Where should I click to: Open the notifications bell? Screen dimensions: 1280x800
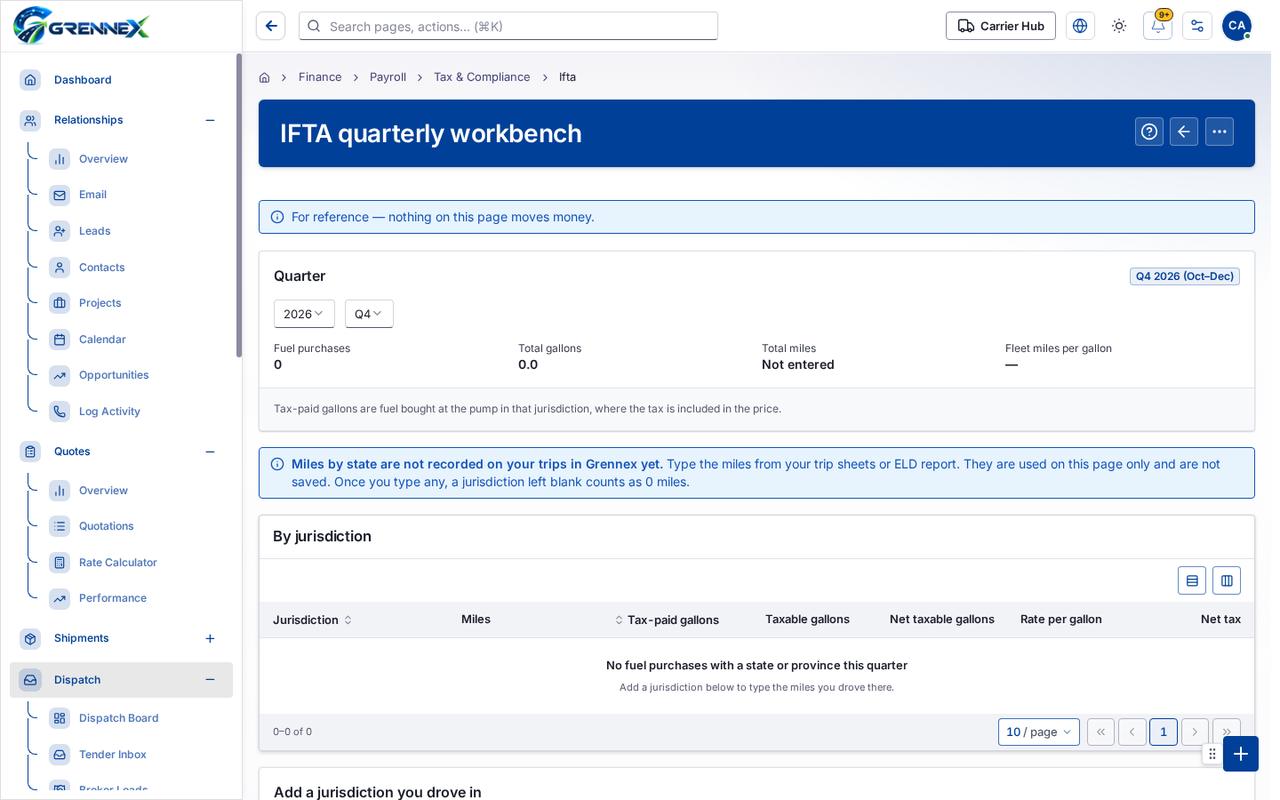coord(1158,26)
